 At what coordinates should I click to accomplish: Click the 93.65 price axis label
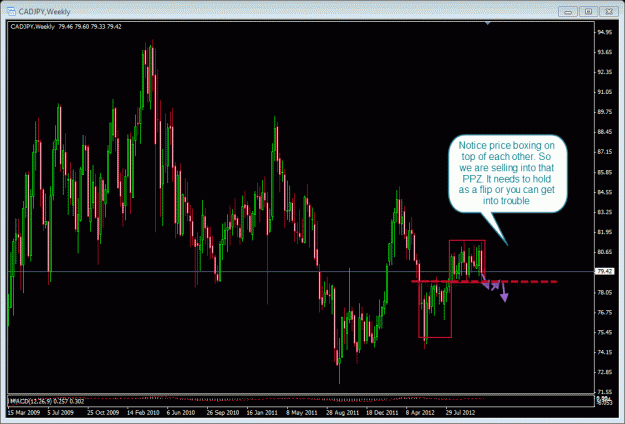(x=605, y=52)
